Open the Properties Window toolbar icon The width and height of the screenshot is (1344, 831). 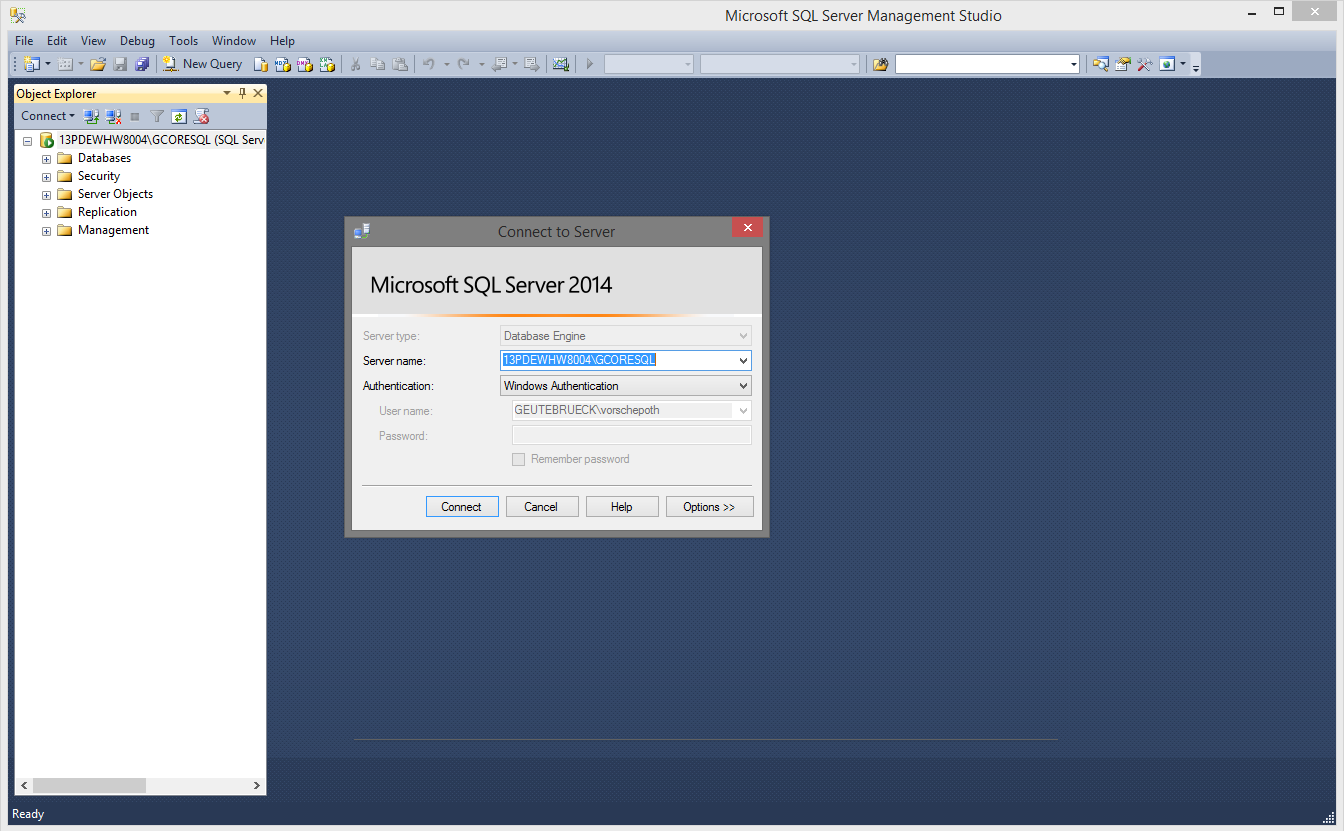1123,64
